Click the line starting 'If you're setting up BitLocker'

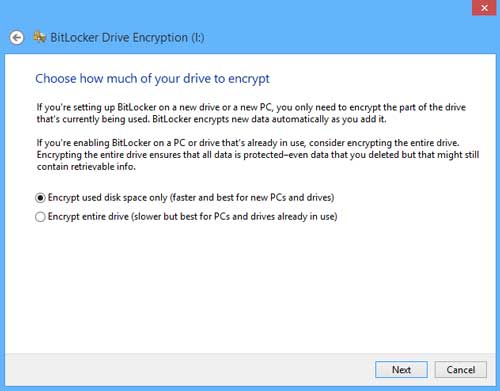251,107
